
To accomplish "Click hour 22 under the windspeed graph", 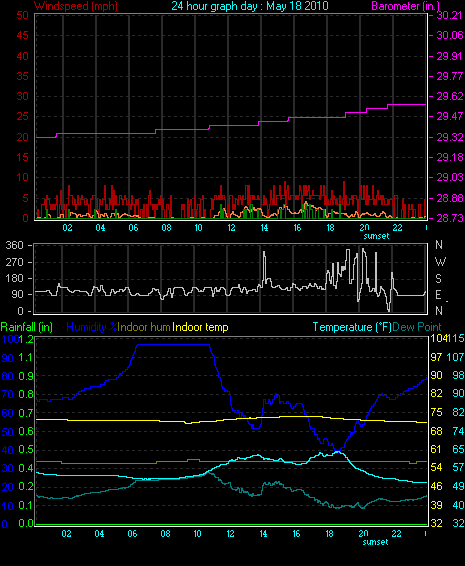I will 397,228.
